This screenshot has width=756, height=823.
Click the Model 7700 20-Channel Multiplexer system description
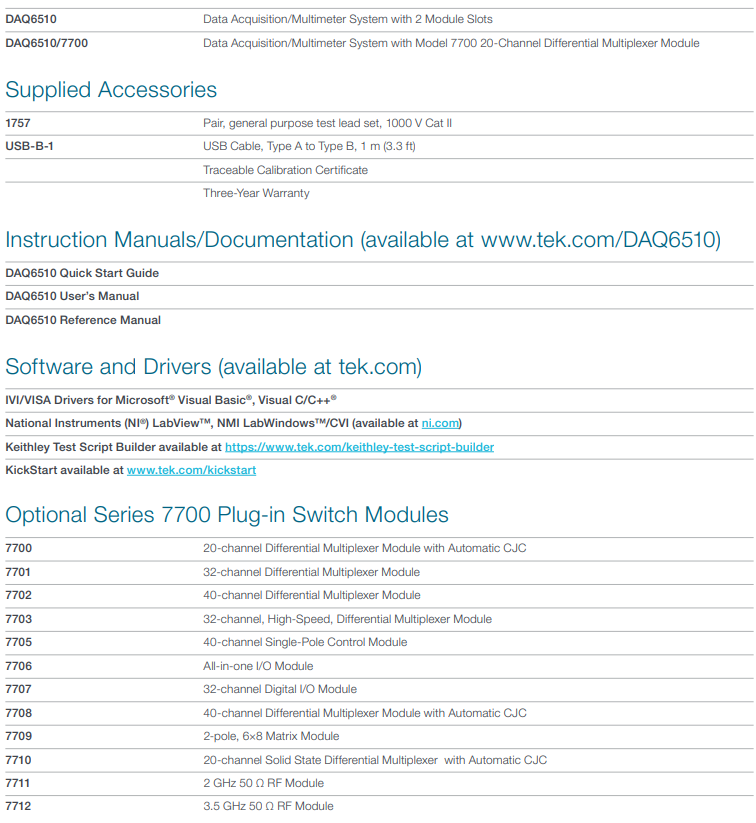[x=451, y=43]
